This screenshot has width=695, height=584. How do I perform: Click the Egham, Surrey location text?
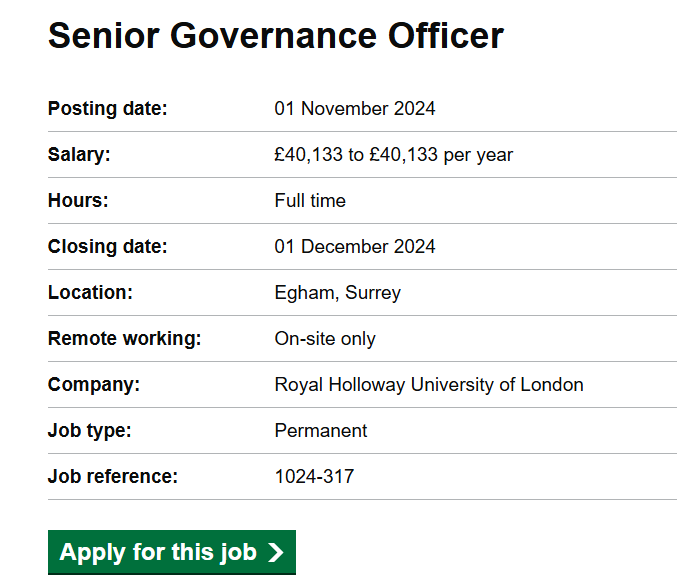338,293
